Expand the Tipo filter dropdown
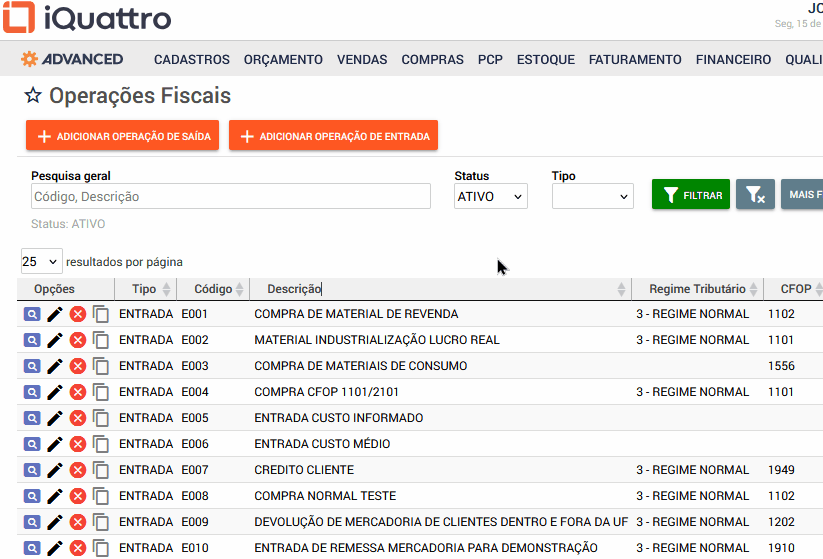The image size is (823, 559). click(x=592, y=197)
